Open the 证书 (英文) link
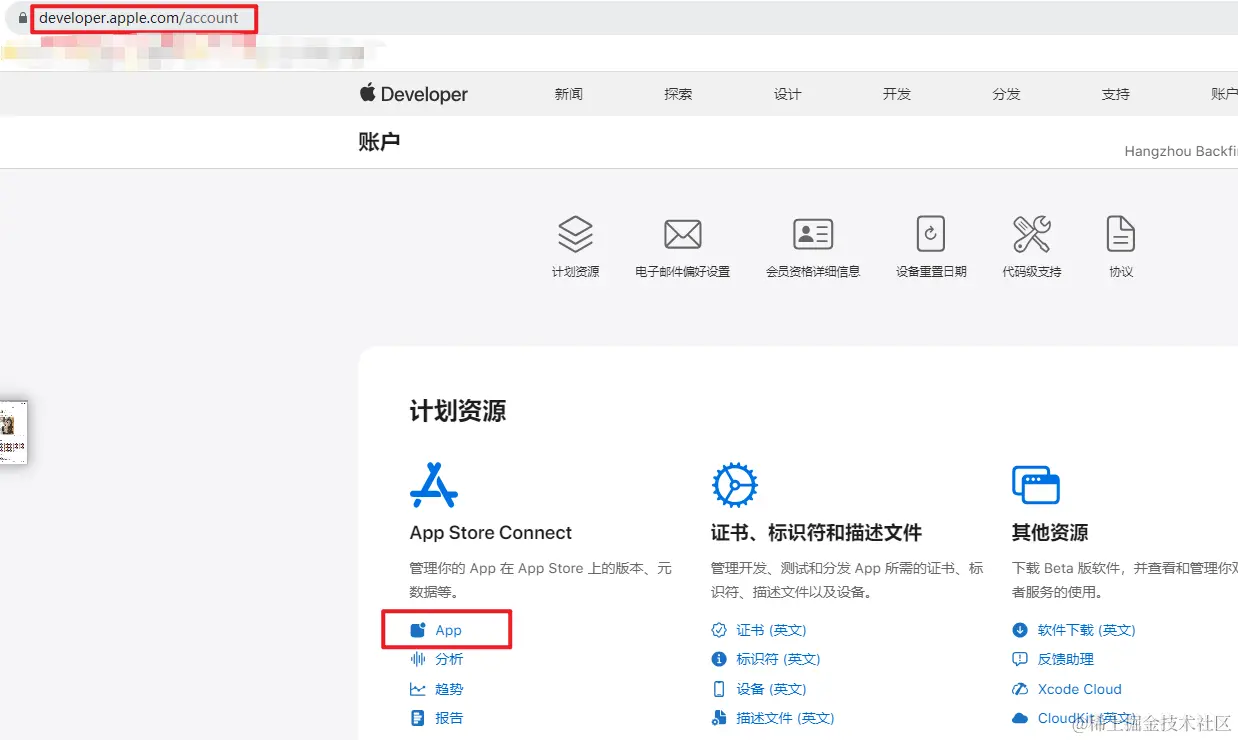The width and height of the screenshot is (1238, 740). click(771, 630)
